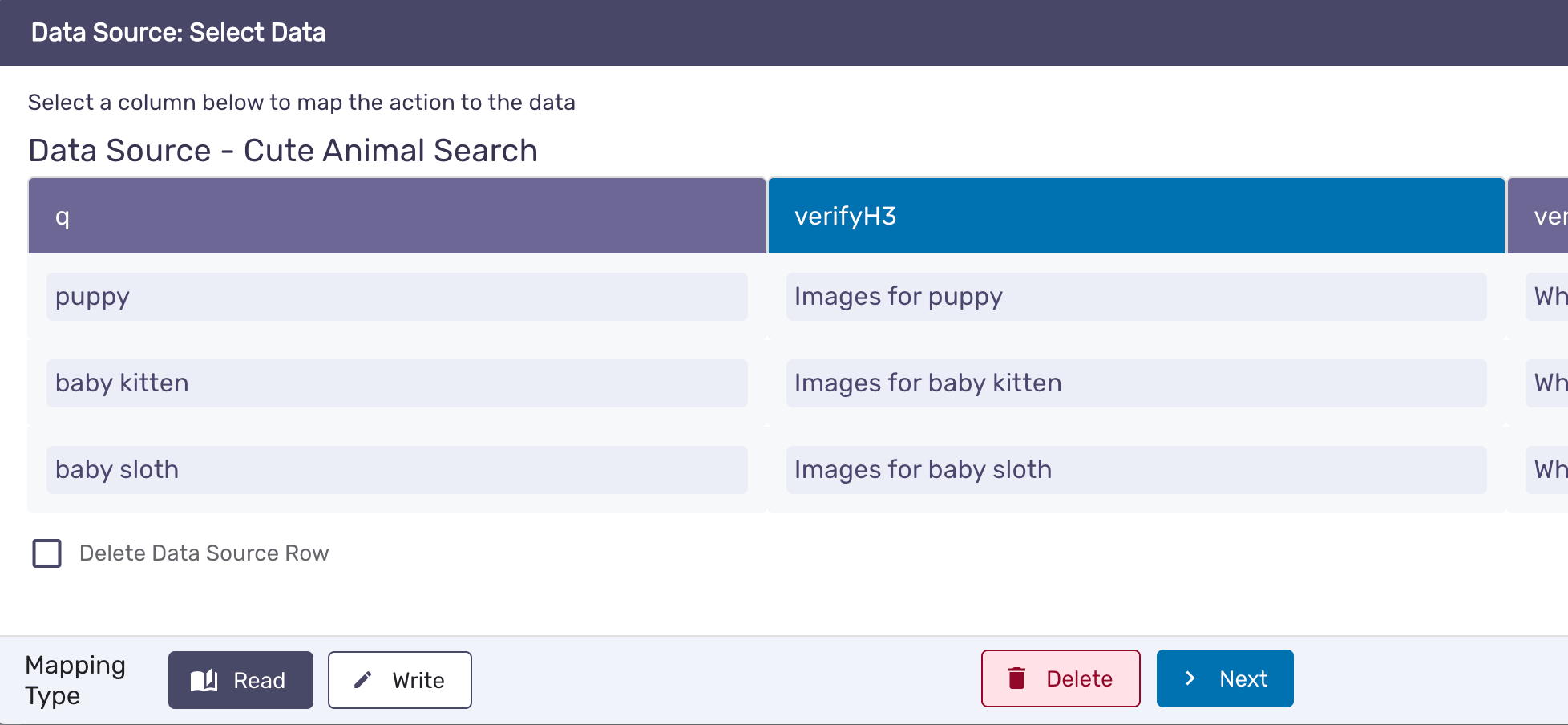Click the Next button
Viewport: 1568px width, 725px height.
(1225, 678)
